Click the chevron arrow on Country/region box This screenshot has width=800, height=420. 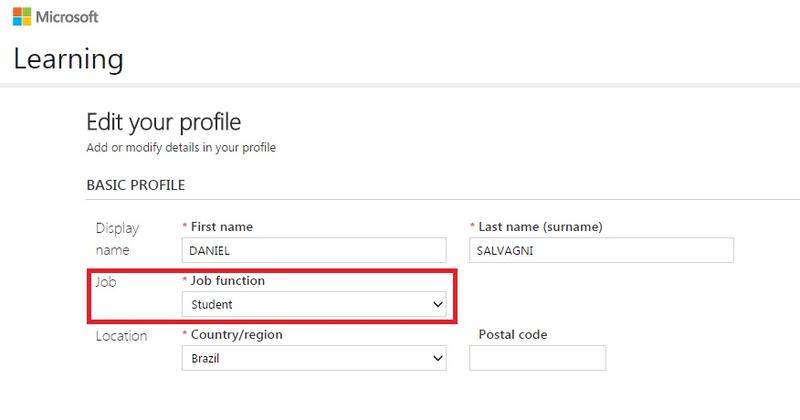pyautogui.click(x=435, y=358)
